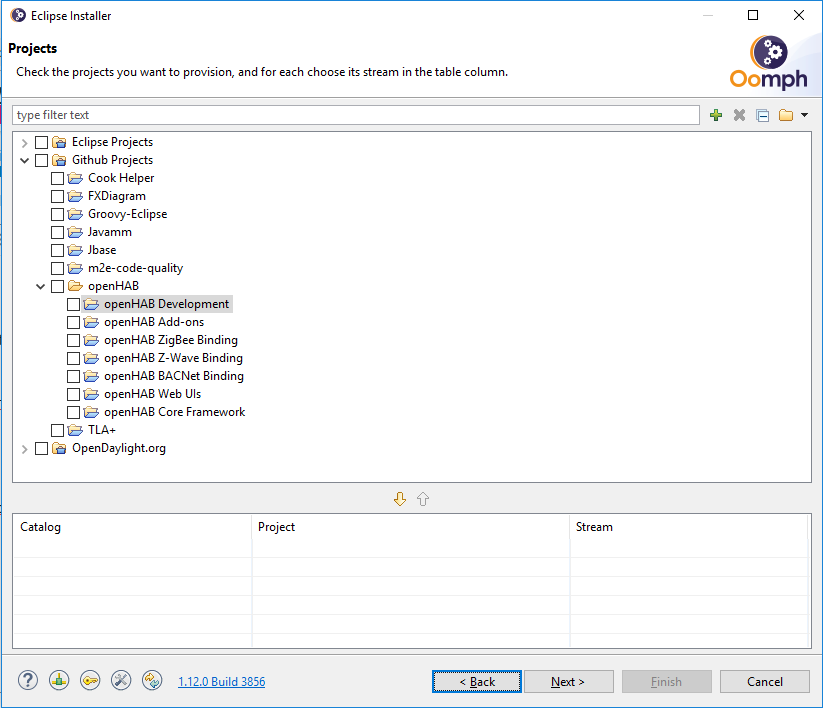Click the Project column header
Image resolution: width=823 pixels, height=708 pixels.
tap(410, 526)
